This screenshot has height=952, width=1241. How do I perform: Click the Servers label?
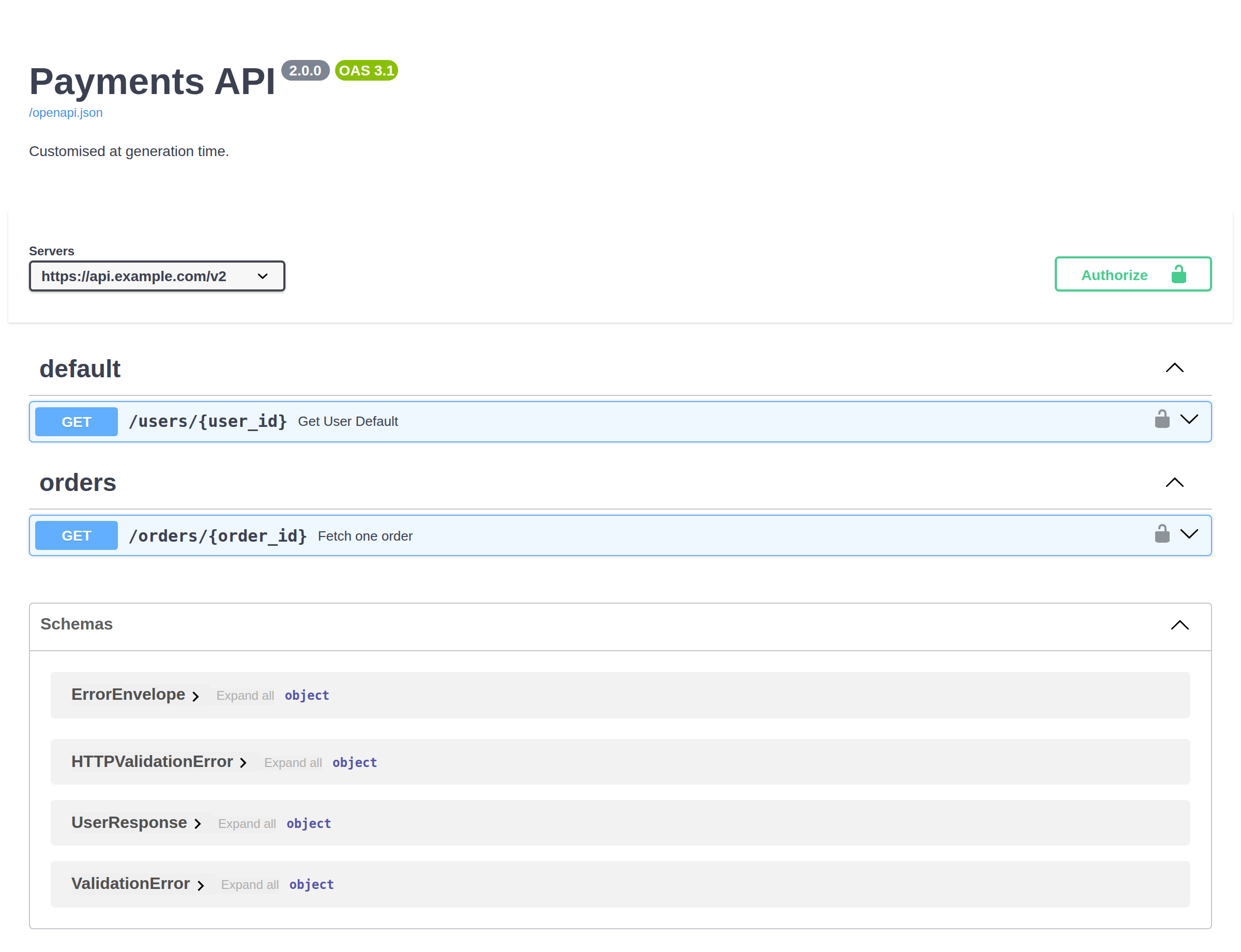click(x=52, y=251)
